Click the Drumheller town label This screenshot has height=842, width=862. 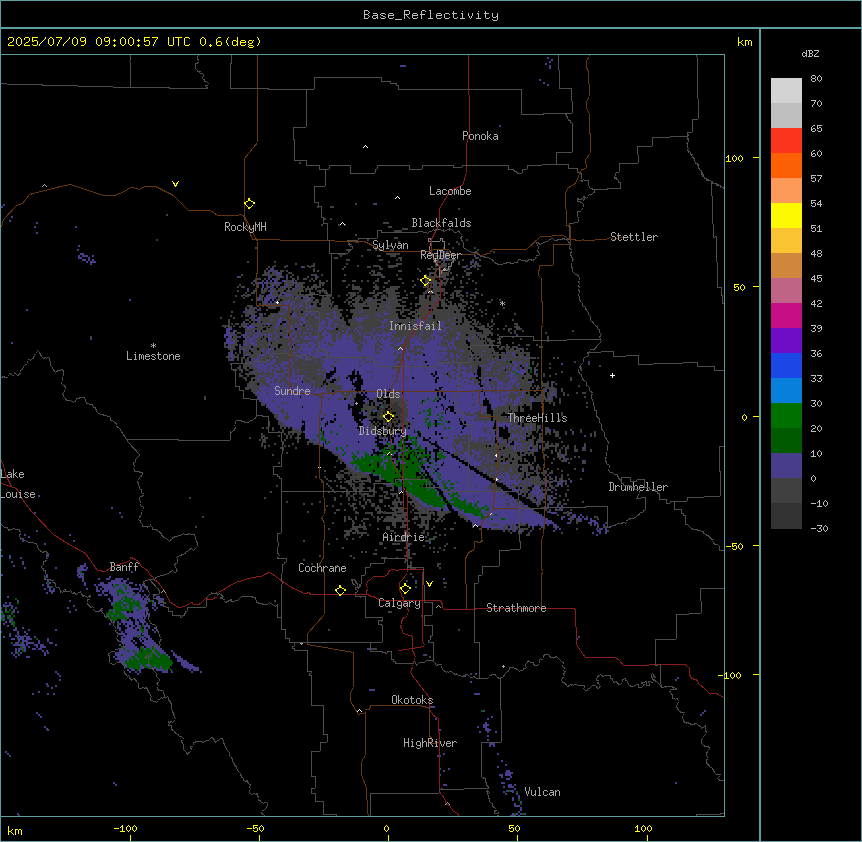[x=638, y=487]
